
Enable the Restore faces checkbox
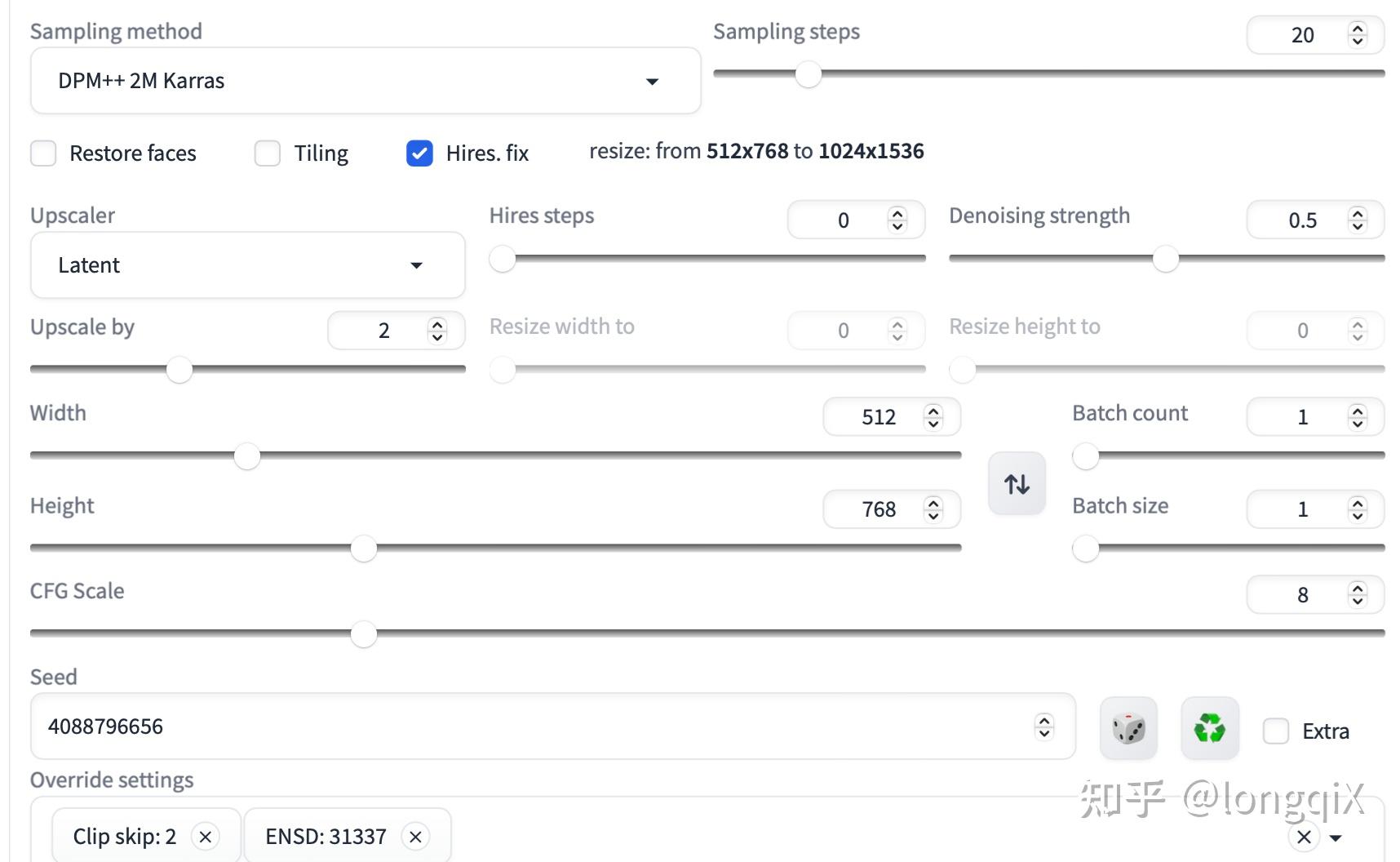[x=43, y=153]
